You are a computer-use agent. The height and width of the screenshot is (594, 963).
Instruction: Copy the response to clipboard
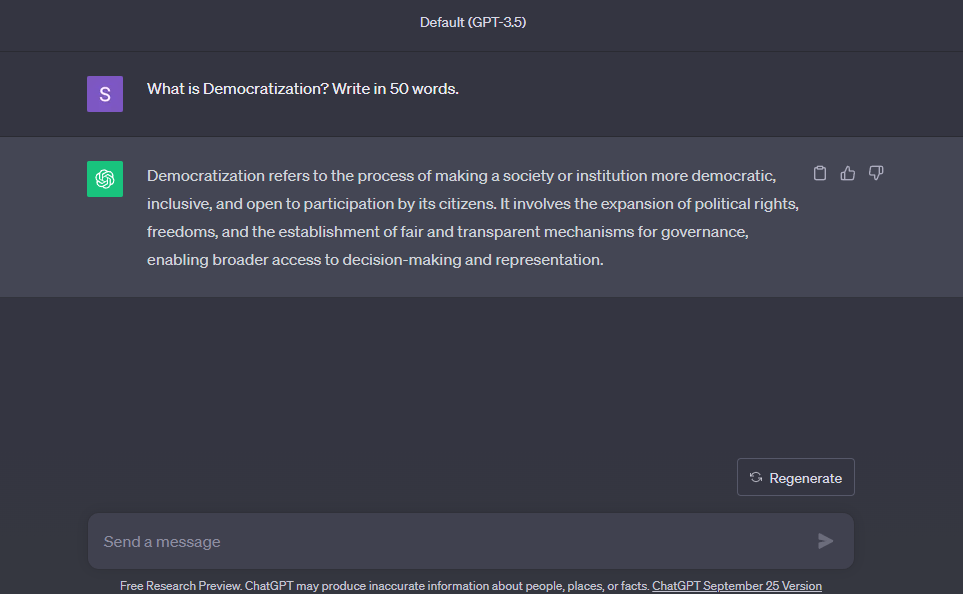pyautogui.click(x=819, y=173)
